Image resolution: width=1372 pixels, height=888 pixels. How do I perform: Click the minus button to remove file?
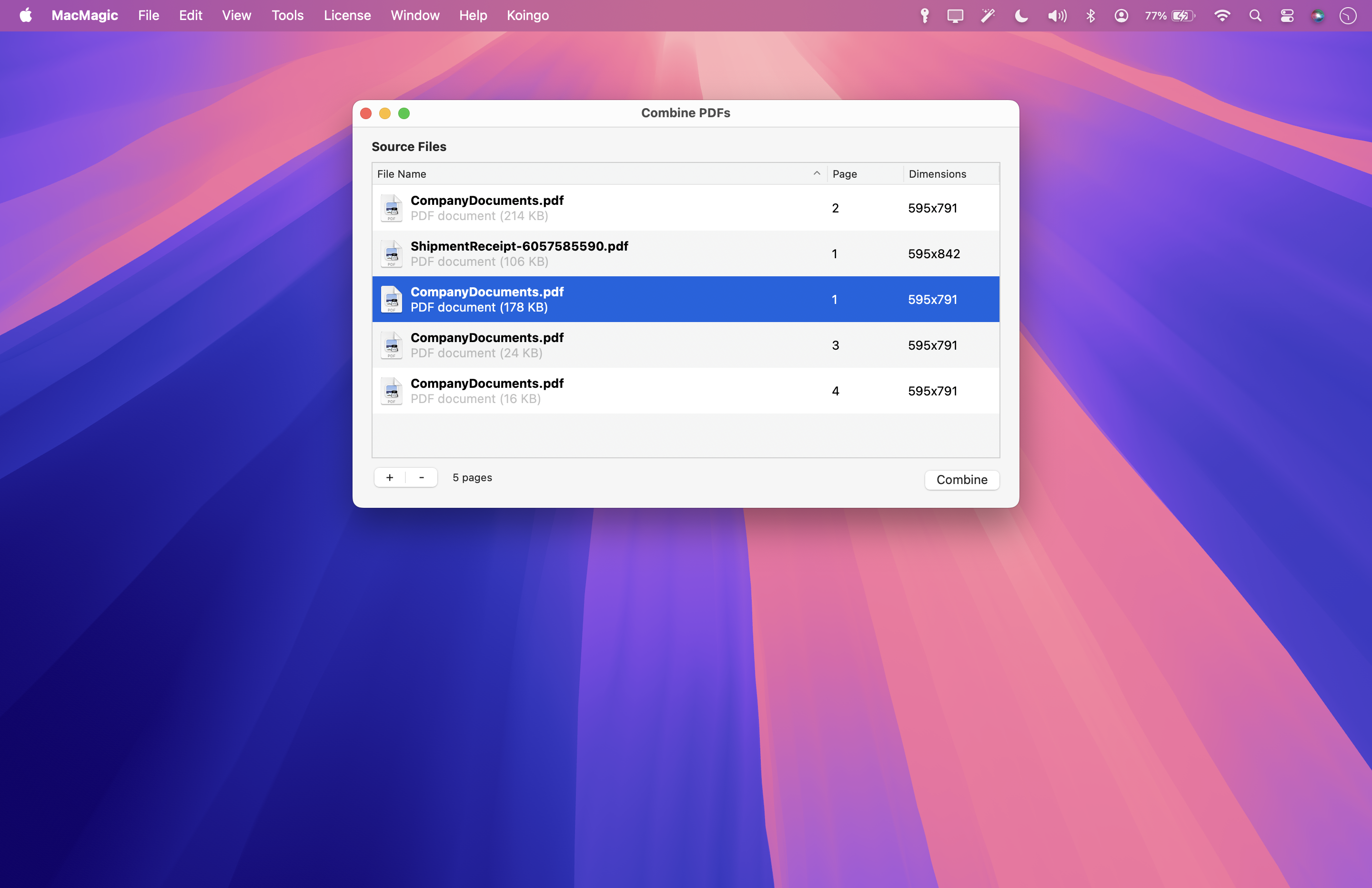pyautogui.click(x=422, y=477)
